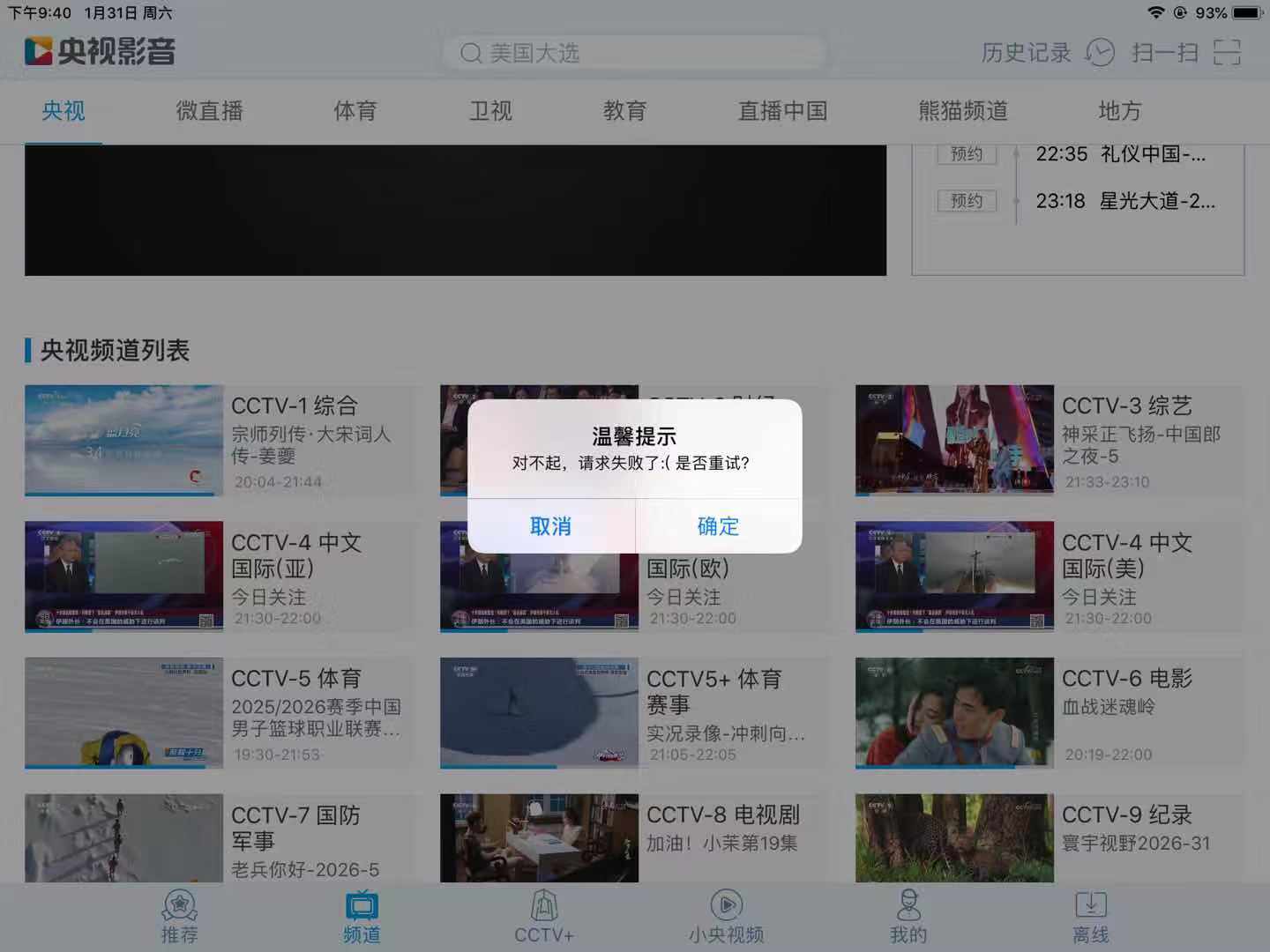
Task: Open the 推荐 recommendations tab icon
Action: pyautogui.click(x=179, y=905)
